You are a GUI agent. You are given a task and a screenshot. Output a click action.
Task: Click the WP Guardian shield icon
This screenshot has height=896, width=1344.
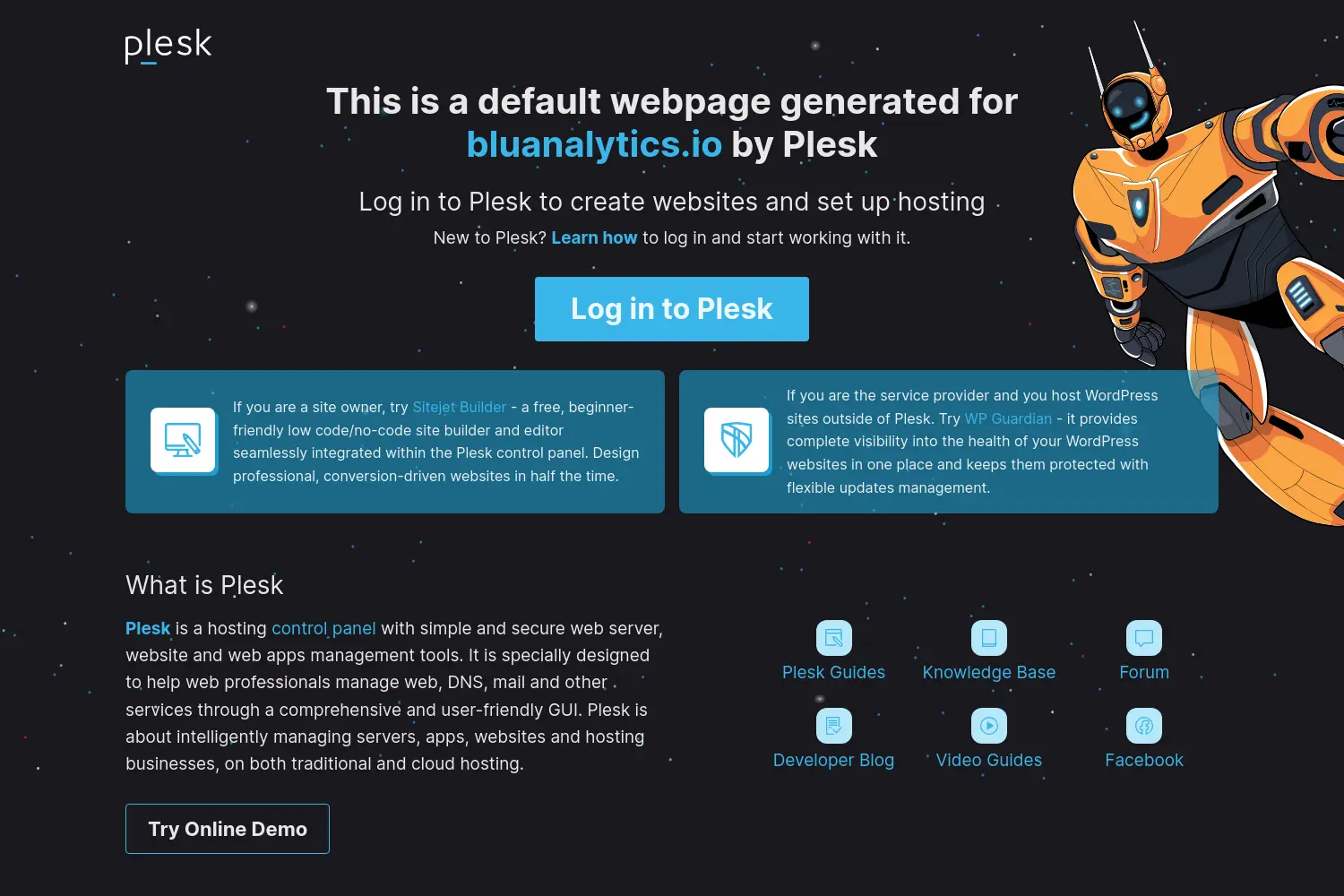(x=737, y=441)
